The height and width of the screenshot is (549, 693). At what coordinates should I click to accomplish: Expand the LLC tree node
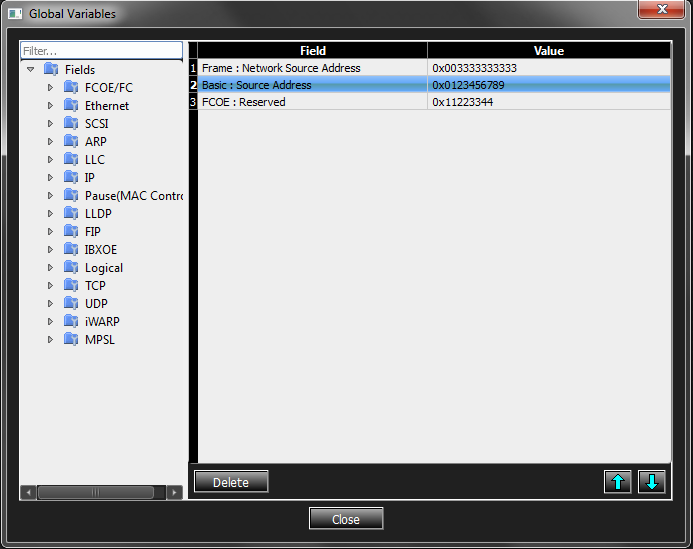[50, 160]
